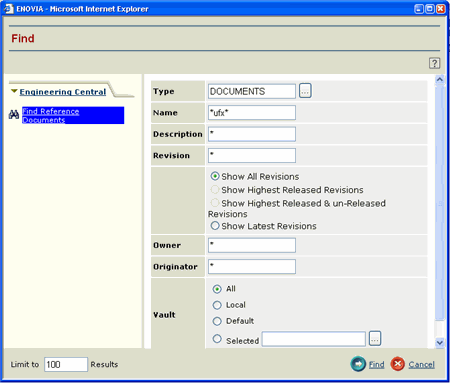Image resolution: width=450 pixels, height=383 pixels.
Task: Click the Find link
Action: click(x=376, y=365)
